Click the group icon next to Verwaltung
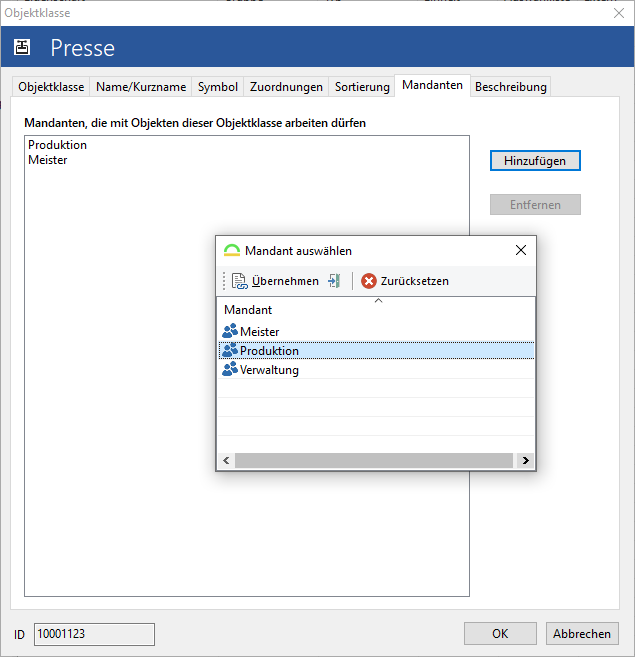This screenshot has height=657, width=635. pyautogui.click(x=230, y=369)
